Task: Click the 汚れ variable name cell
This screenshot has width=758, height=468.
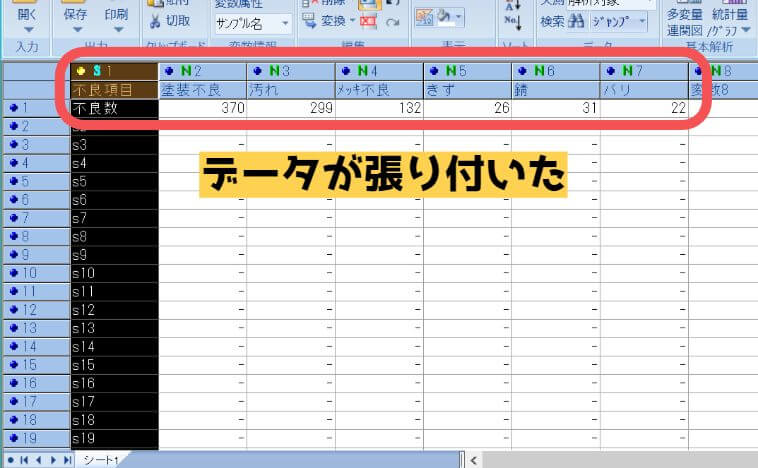Action: coord(291,89)
